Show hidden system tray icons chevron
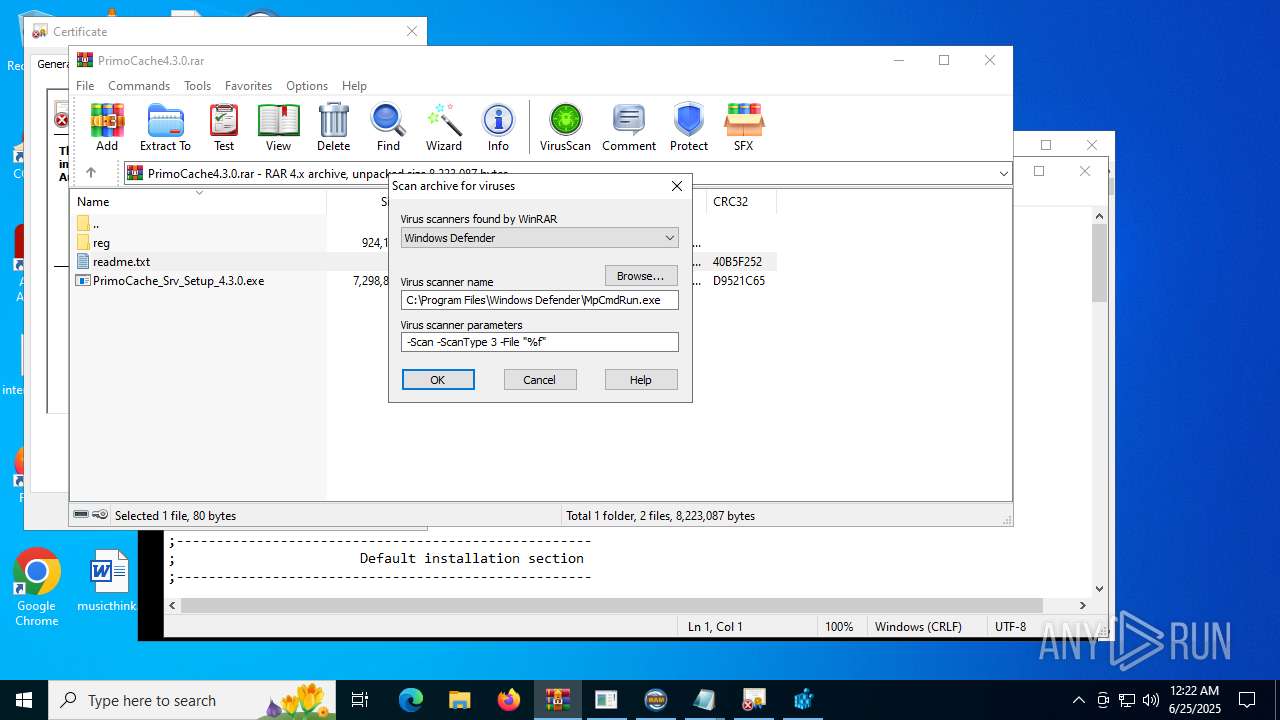The height and width of the screenshot is (720, 1280). (1079, 700)
